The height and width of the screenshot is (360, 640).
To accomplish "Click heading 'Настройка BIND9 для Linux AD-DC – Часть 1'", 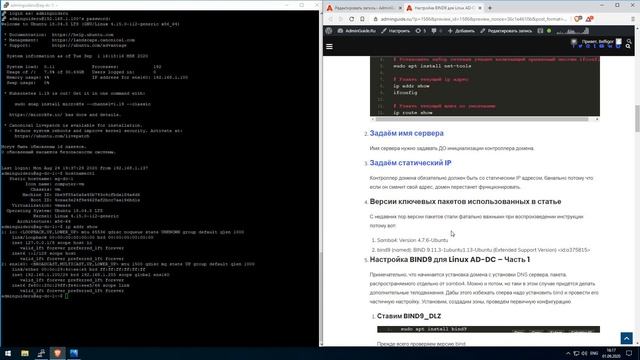I will 450,260.
